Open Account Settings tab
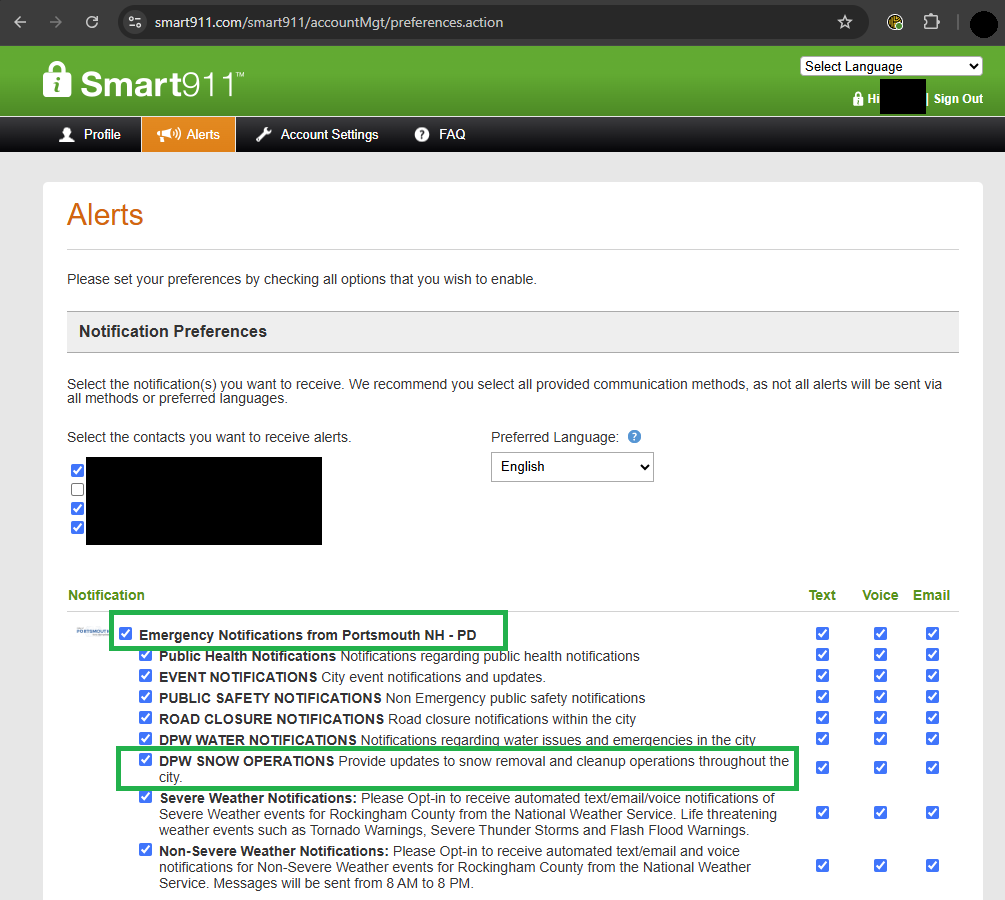 pos(317,135)
